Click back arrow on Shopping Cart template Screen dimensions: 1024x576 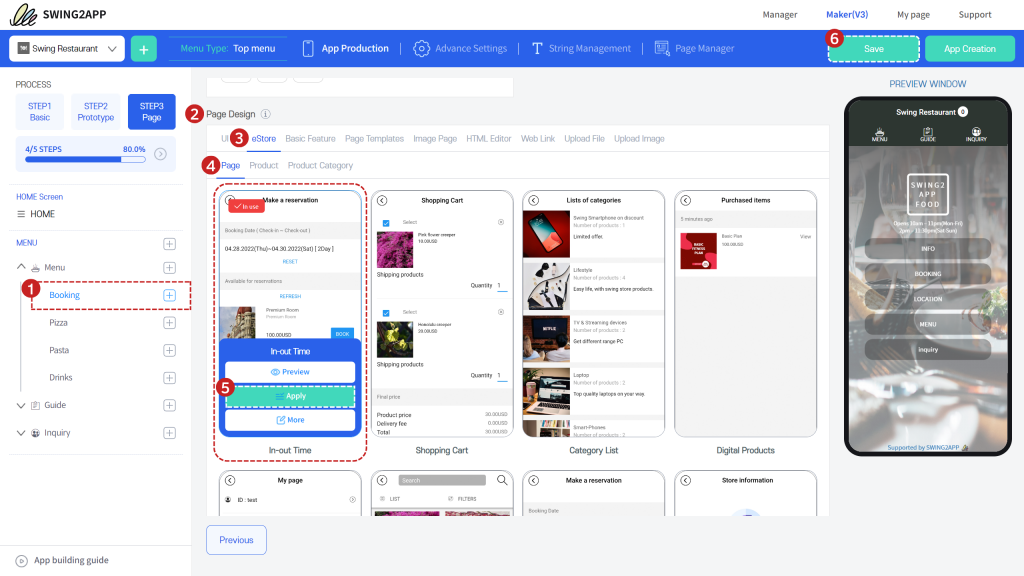(382, 200)
